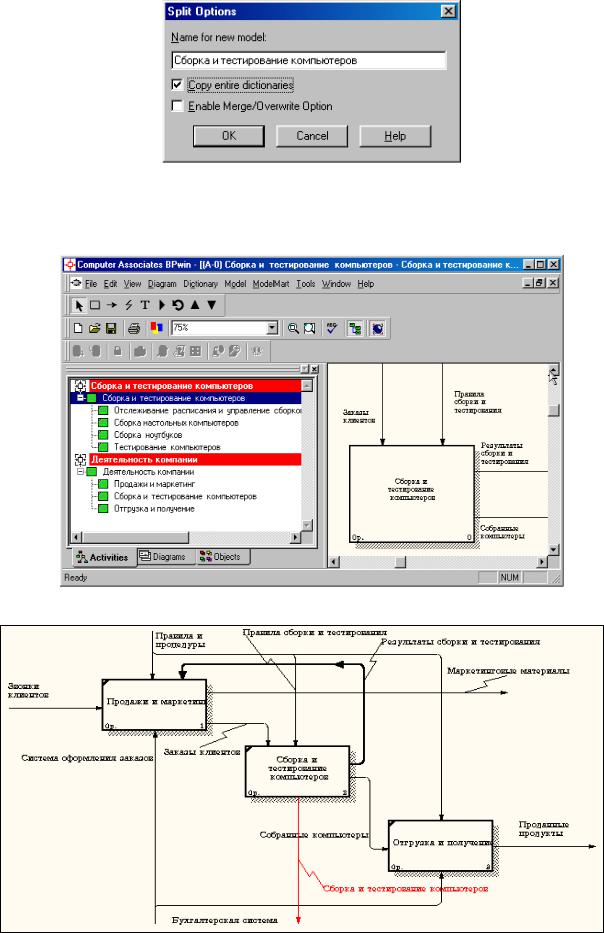604x933 pixels.
Task: Click the horizontal scrollbar thumb under diagram
Action: [400, 562]
